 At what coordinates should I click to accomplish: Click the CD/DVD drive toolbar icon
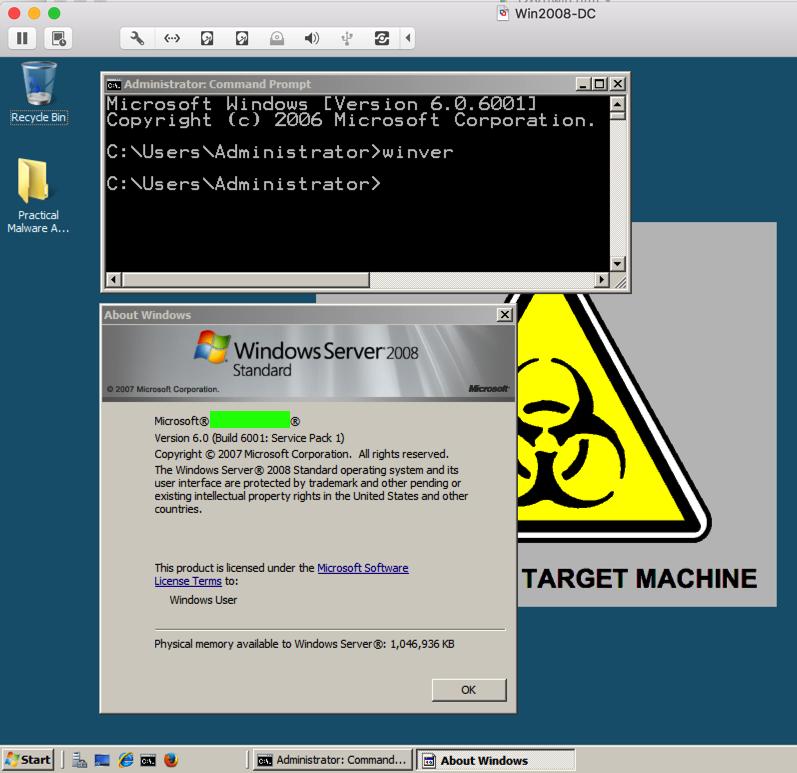[277, 38]
